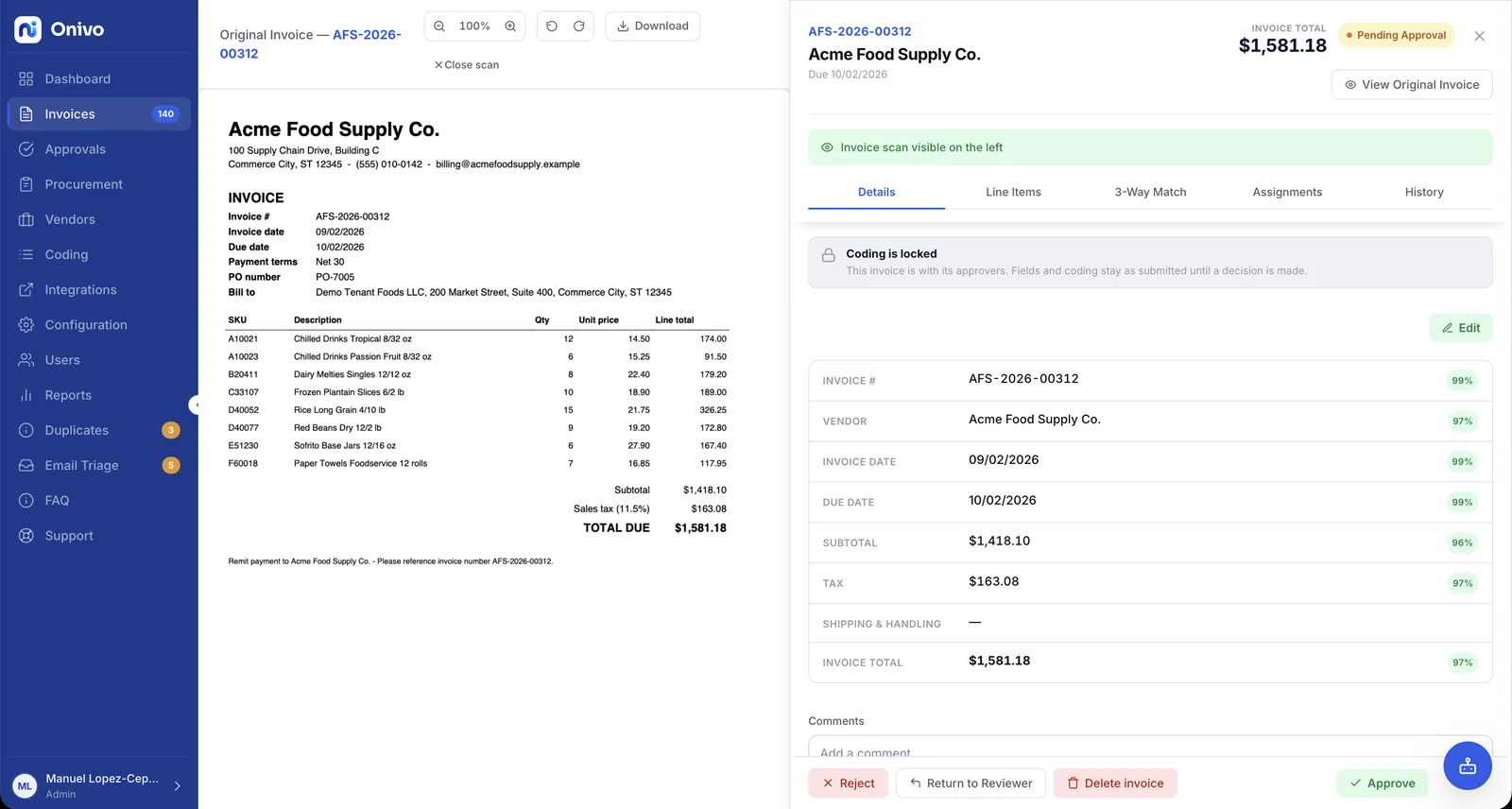Viewport: 1512px width, 809px height.
Task: Click the Subtotal value $1,418.10 in details
Action: pos(999,542)
